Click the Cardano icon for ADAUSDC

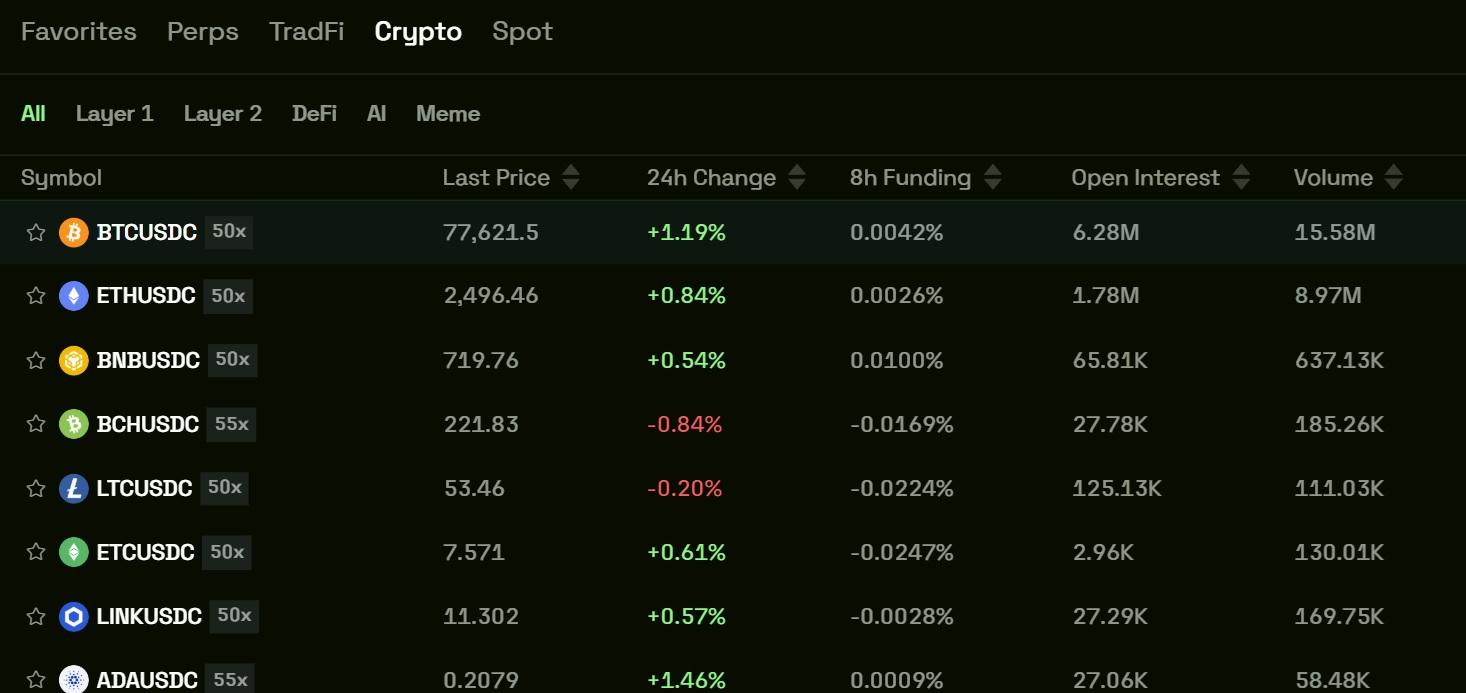pyautogui.click(x=74, y=680)
